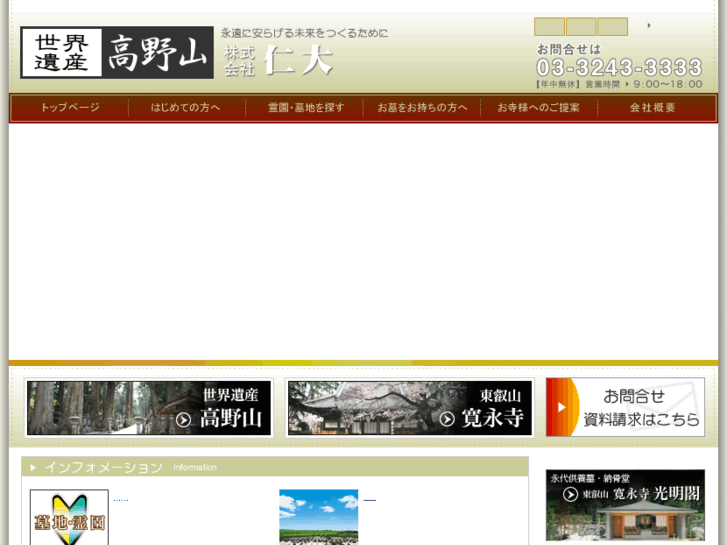Click circled arrow icon on 光明閣 banner

tap(570, 494)
